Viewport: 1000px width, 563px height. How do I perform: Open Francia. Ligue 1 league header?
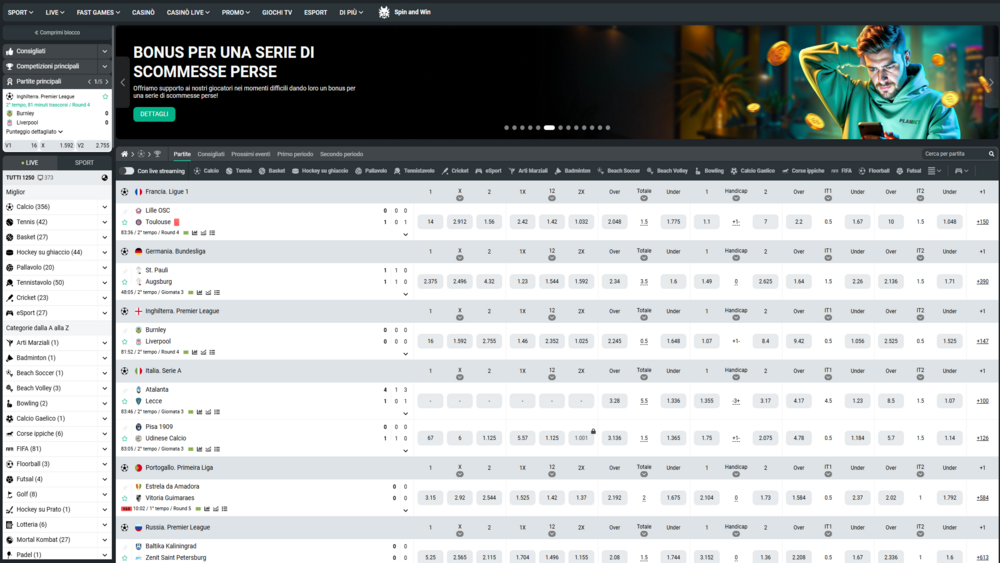(x=166, y=192)
